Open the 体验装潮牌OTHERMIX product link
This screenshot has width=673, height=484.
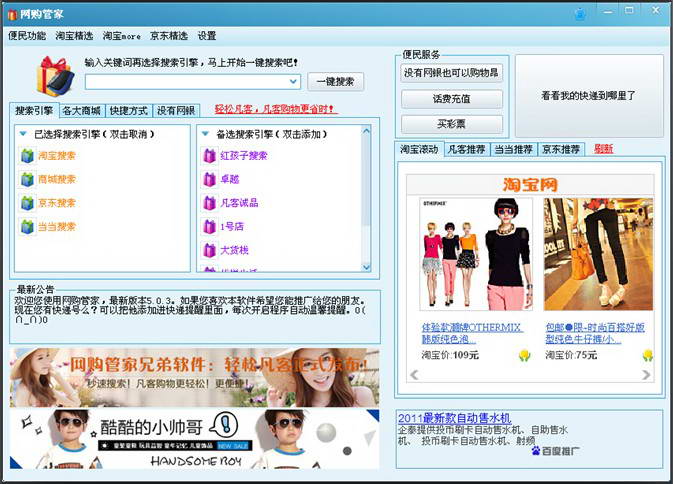tap(472, 333)
